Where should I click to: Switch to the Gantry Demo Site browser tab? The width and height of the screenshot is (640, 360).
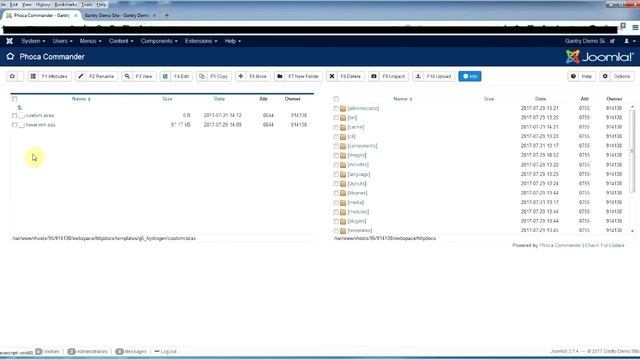point(120,16)
